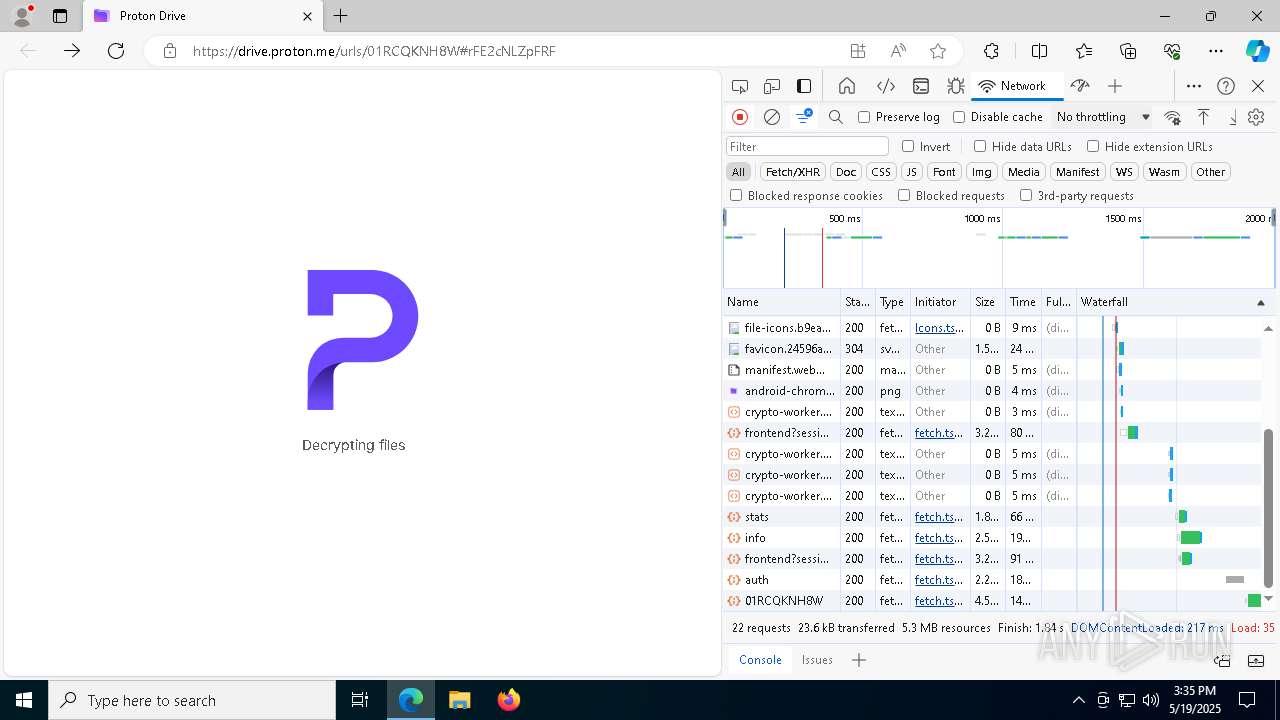This screenshot has height=720, width=1280.
Task: Toggle the DevTools activity bar dock icon
Action: click(x=804, y=86)
